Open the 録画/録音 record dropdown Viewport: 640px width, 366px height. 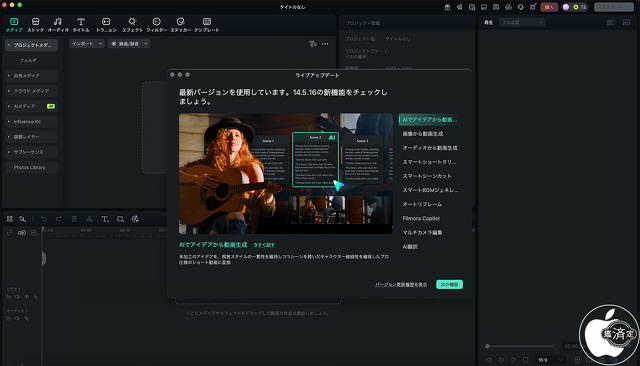click(x=129, y=44)
